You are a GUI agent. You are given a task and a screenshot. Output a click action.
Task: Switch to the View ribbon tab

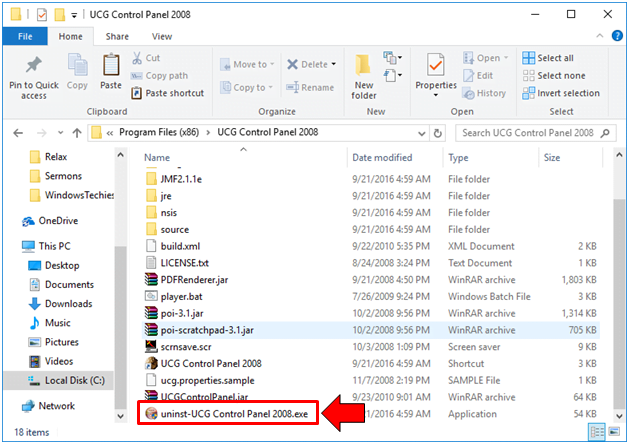(x=161, y=37)
